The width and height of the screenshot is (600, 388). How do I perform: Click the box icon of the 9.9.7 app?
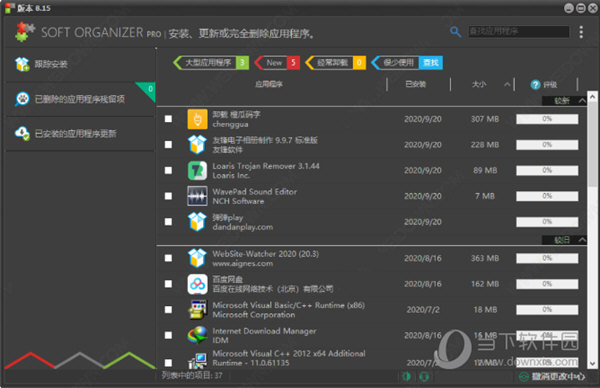pyautogui.click(x=197, y=145)
